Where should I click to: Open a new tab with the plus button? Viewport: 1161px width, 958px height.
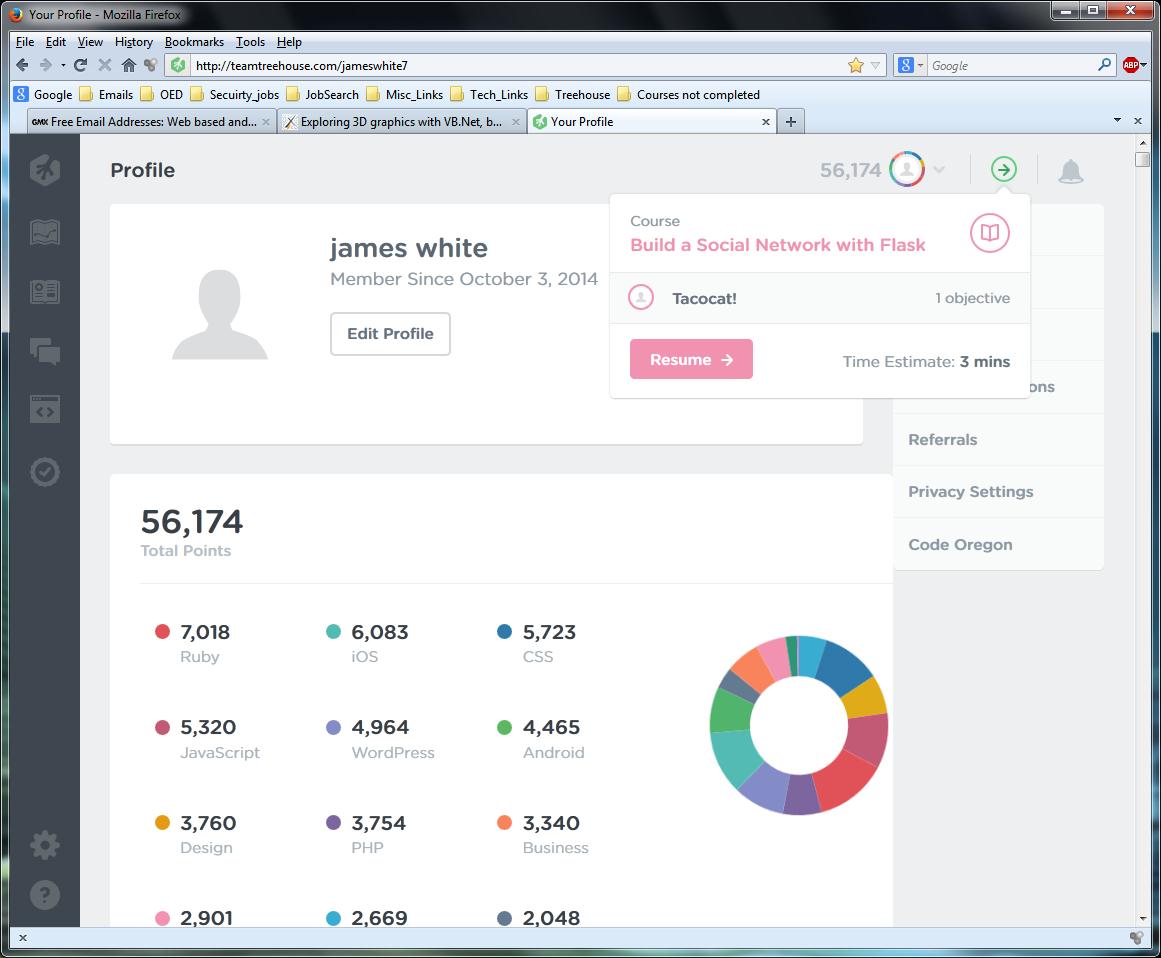point(791,121)
